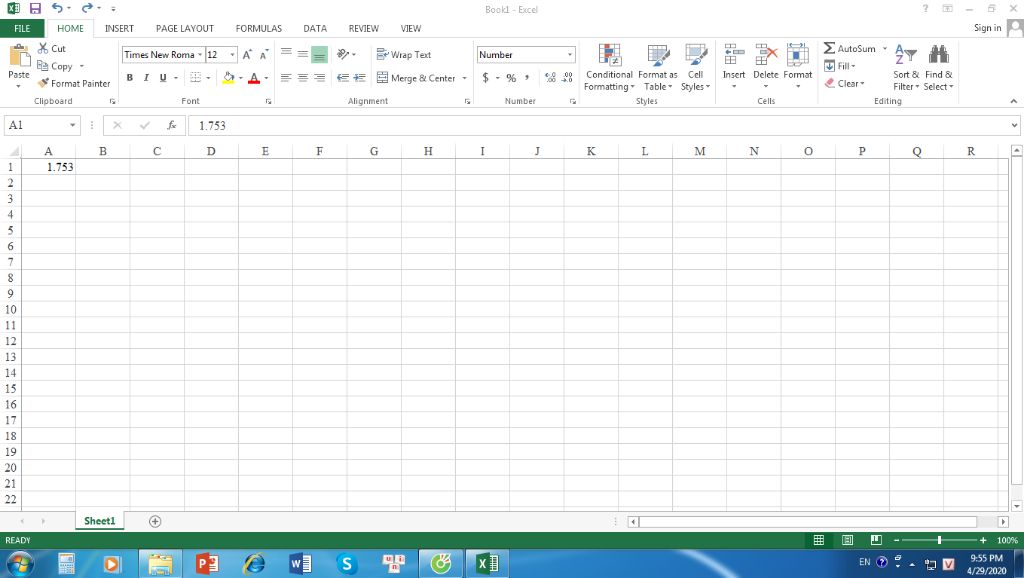Click the Paste icon
Image resolution: width=1024 pixels, height=578 pixels.
click(x=19, y=57)
